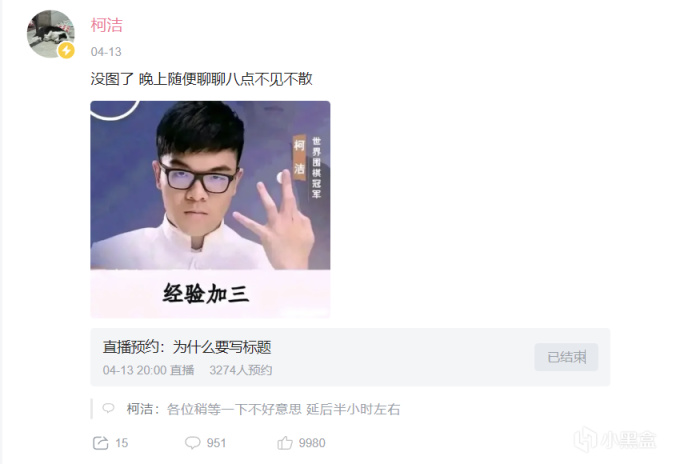Click the 小黑盒 watermark logo

[616, 440]
